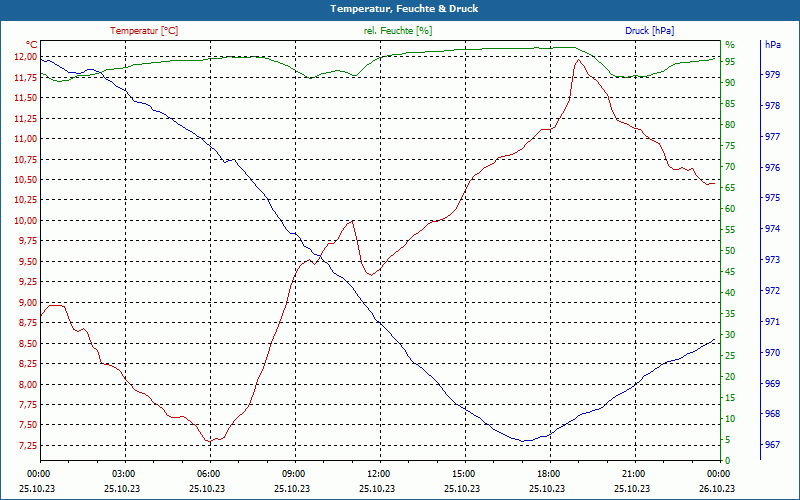Click the 10,50 temperature tick label
800x500 pixels.
pos(25,180)
